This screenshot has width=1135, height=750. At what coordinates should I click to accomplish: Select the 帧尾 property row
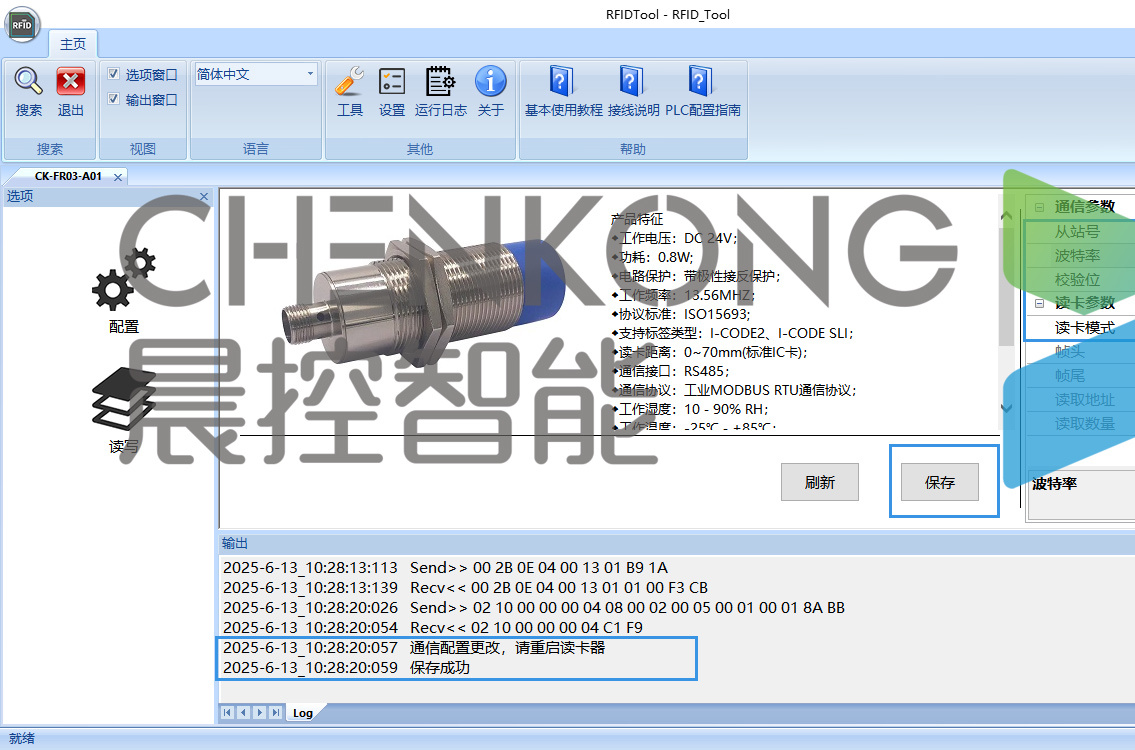[1081, 375]
